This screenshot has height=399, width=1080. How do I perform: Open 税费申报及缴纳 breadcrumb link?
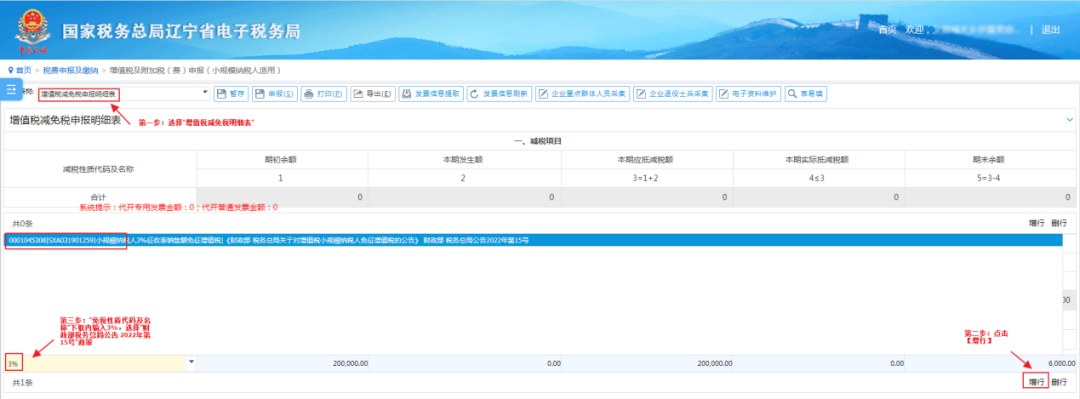click(x=70, y=70)
